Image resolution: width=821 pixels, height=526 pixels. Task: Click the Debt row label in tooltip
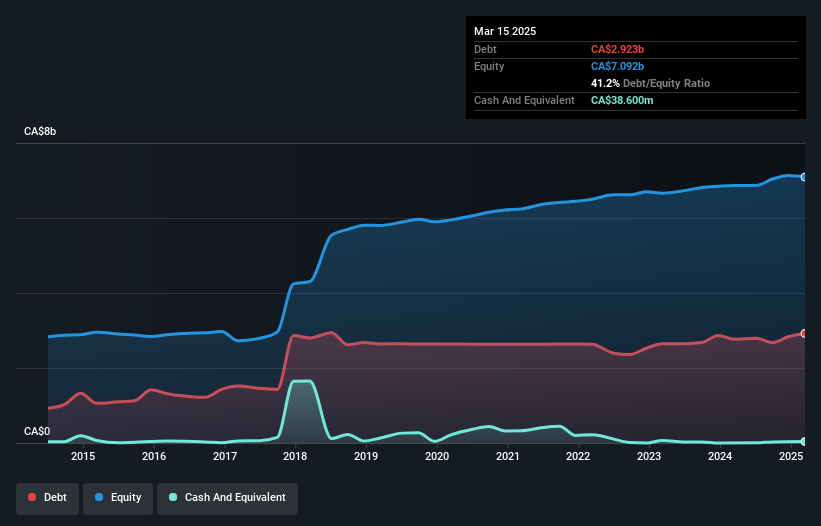coord(485,49)
